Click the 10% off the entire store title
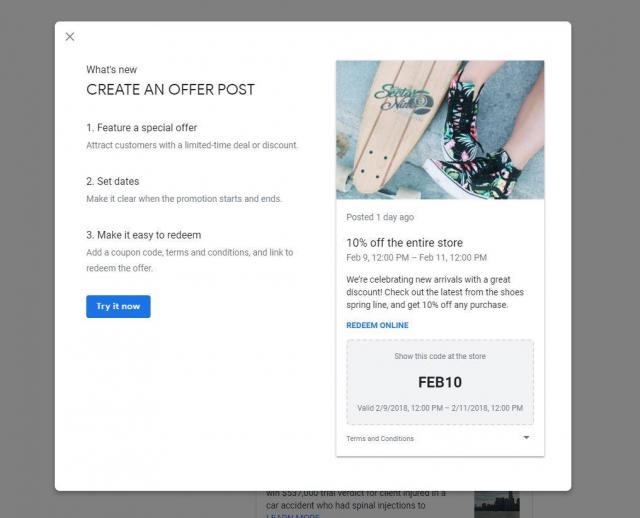Viewport: 640px width, 518px height. point(404,242)
